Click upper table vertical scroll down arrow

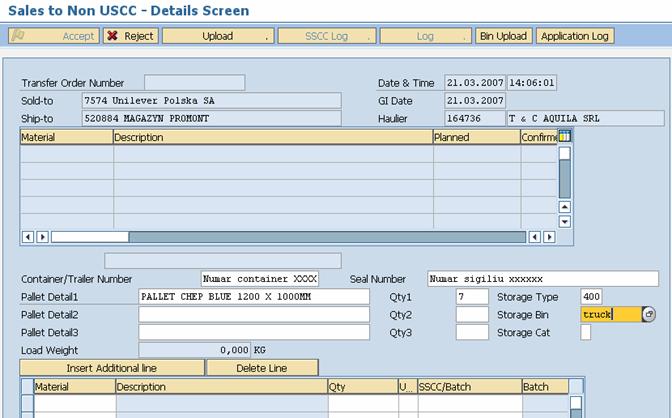point(564,221)
